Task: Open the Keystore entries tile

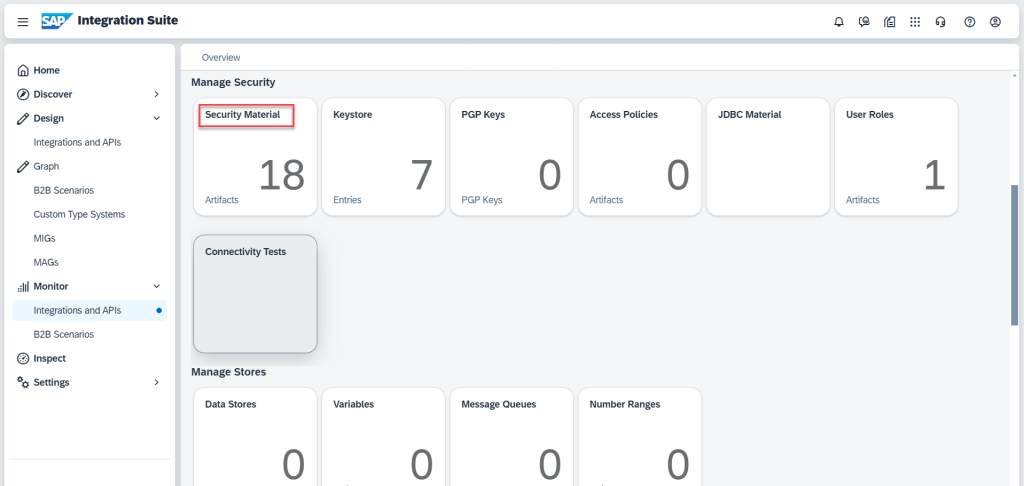Action: (382, 156)
